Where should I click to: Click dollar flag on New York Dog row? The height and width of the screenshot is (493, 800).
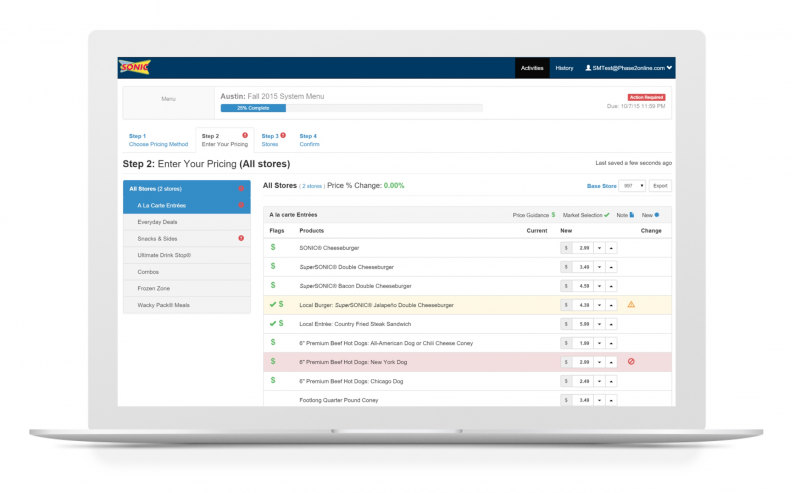273,361
